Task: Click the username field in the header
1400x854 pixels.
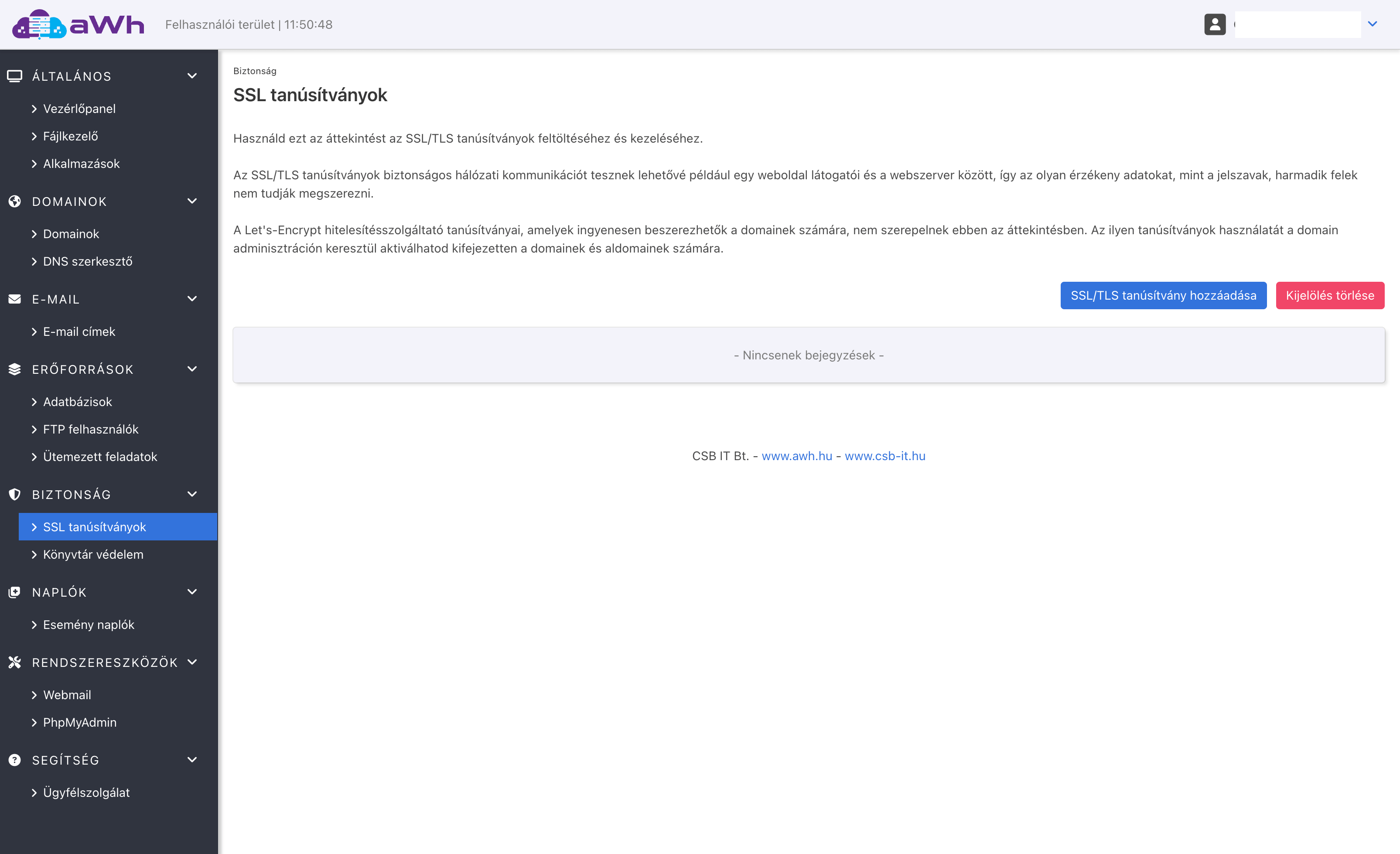Action: (1297, 24)
